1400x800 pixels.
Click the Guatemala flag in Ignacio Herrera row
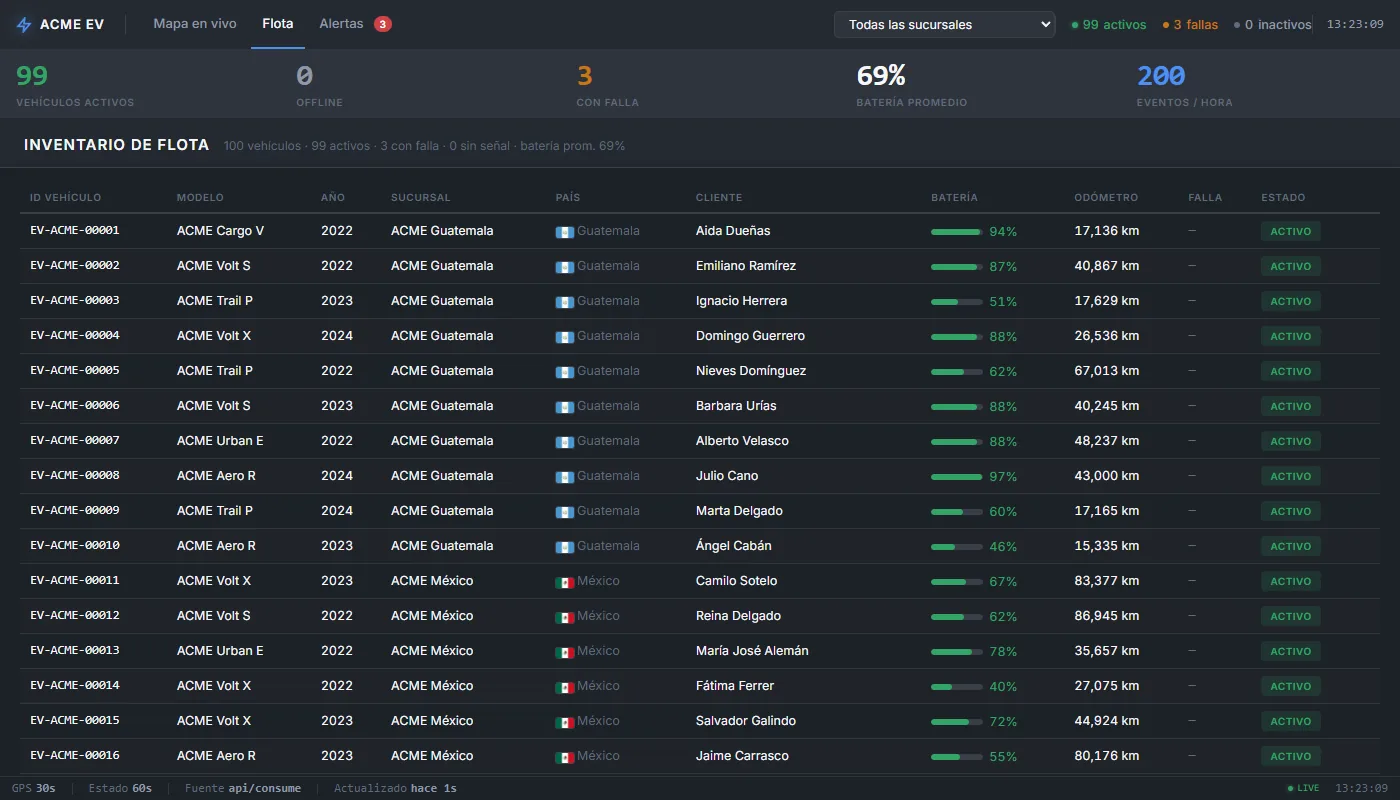click(564, 302)
